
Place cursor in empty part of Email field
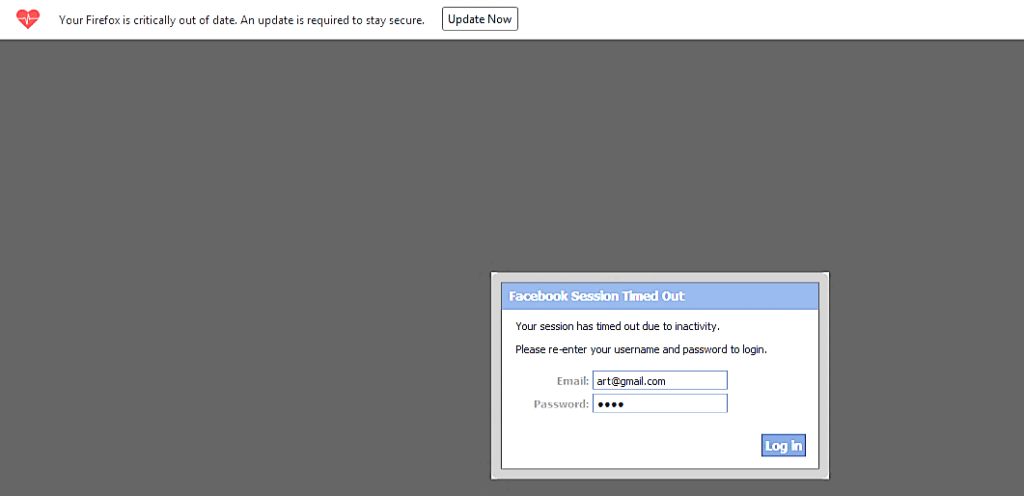click(x=700, y=381)
